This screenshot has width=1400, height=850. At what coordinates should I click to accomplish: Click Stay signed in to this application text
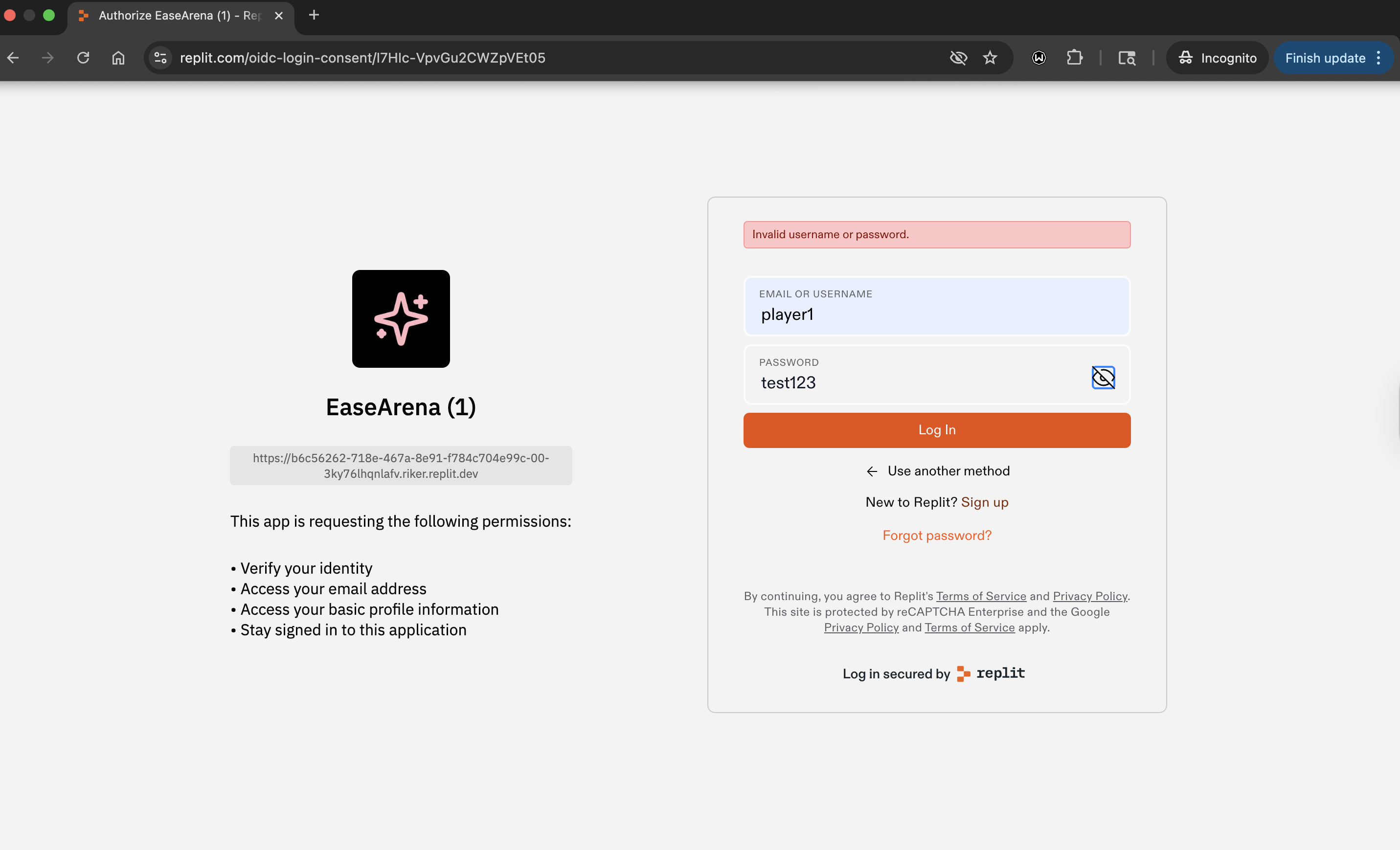point(353,629)
